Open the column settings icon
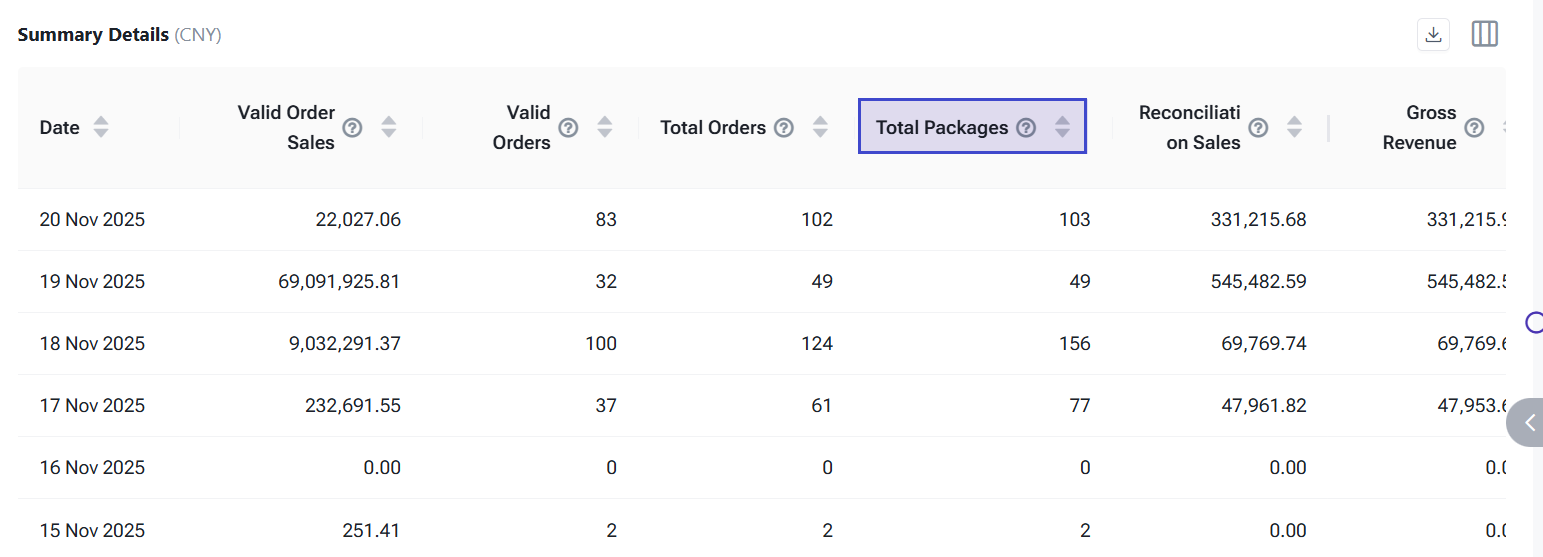 1485,35
